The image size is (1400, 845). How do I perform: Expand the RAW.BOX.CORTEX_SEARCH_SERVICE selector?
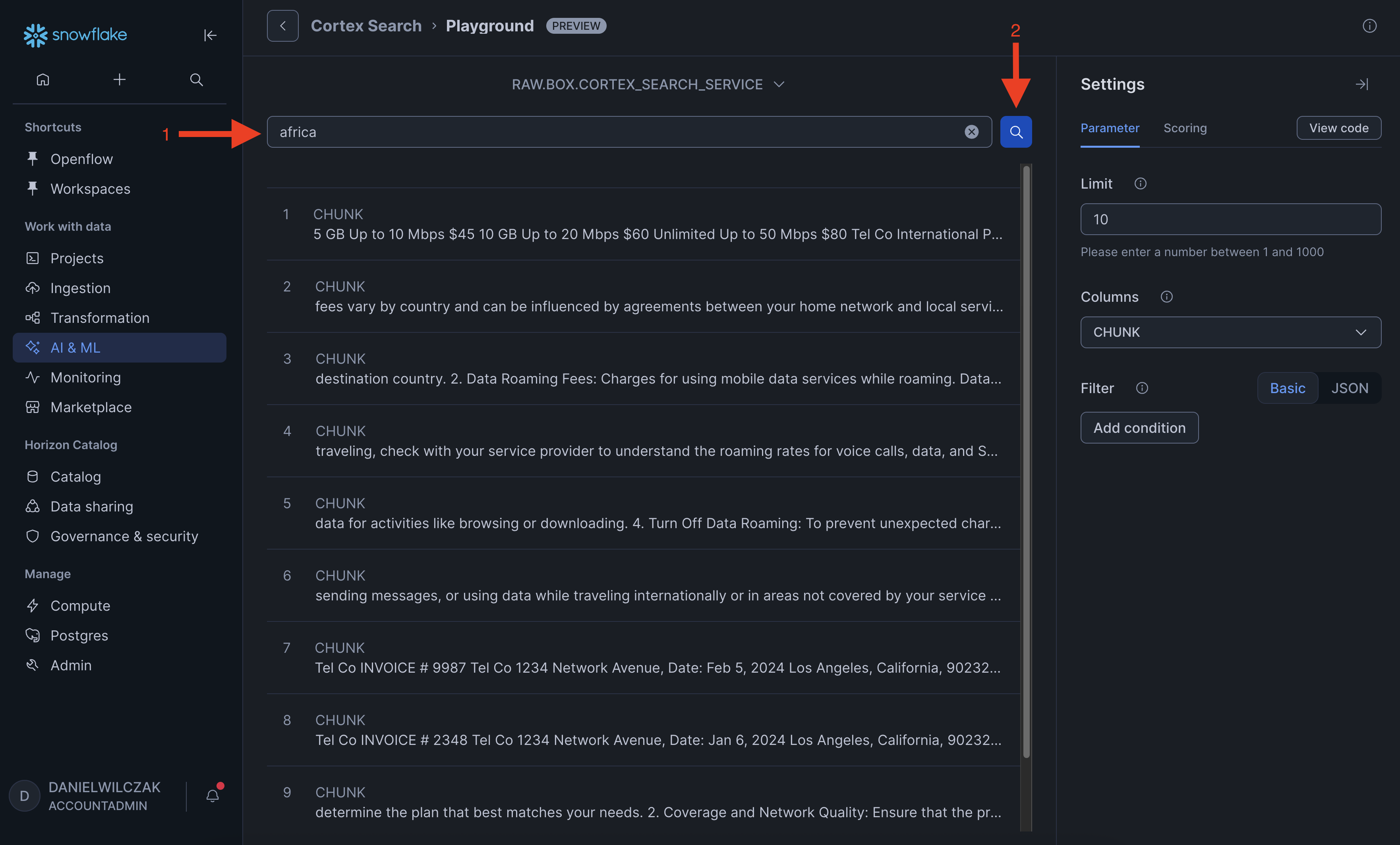tap(648, 84)
